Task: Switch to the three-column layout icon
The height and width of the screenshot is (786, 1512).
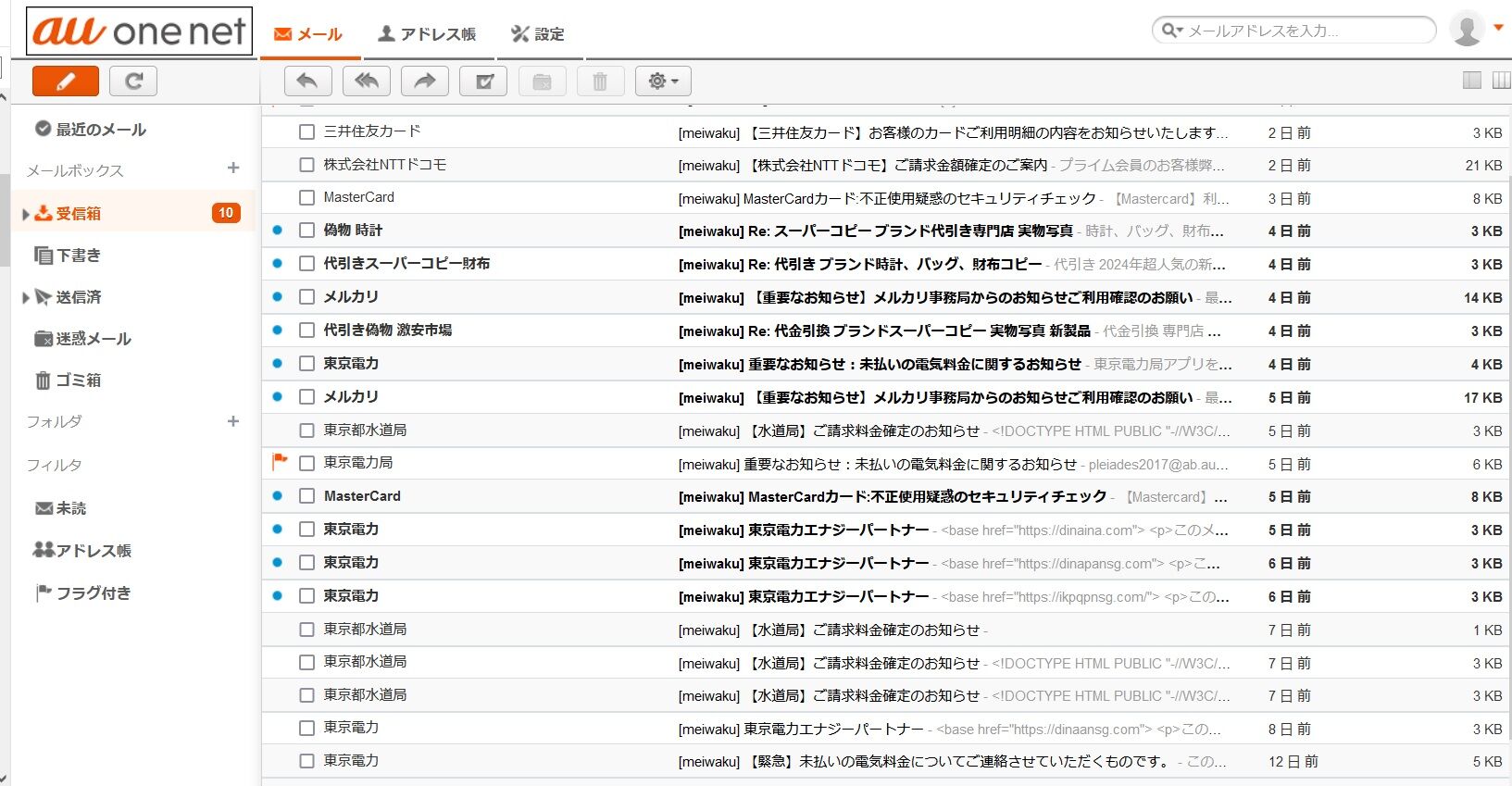Action: click(1502, 81)
